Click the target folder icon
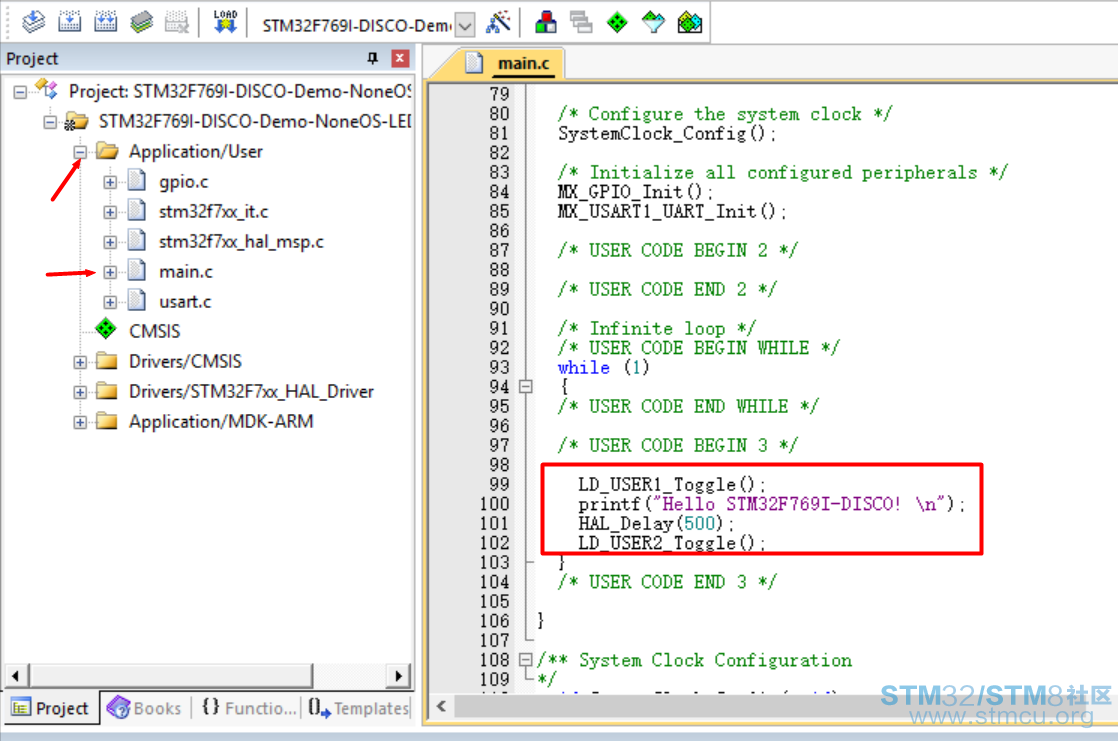This screenshot has height=741, width=1118. click(76, 121)
